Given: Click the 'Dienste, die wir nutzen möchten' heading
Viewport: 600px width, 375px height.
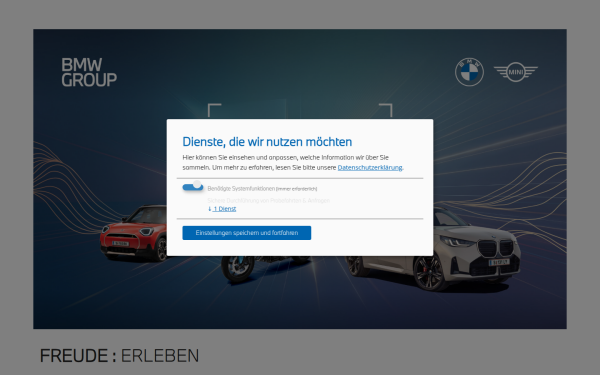Looking at the screenshot, I should (267, 142).
